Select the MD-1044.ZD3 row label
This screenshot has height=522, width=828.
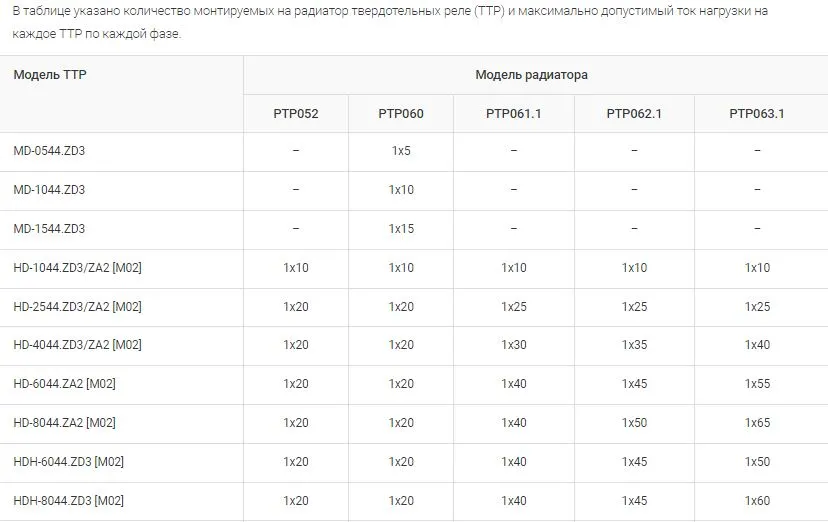point(49,190)
